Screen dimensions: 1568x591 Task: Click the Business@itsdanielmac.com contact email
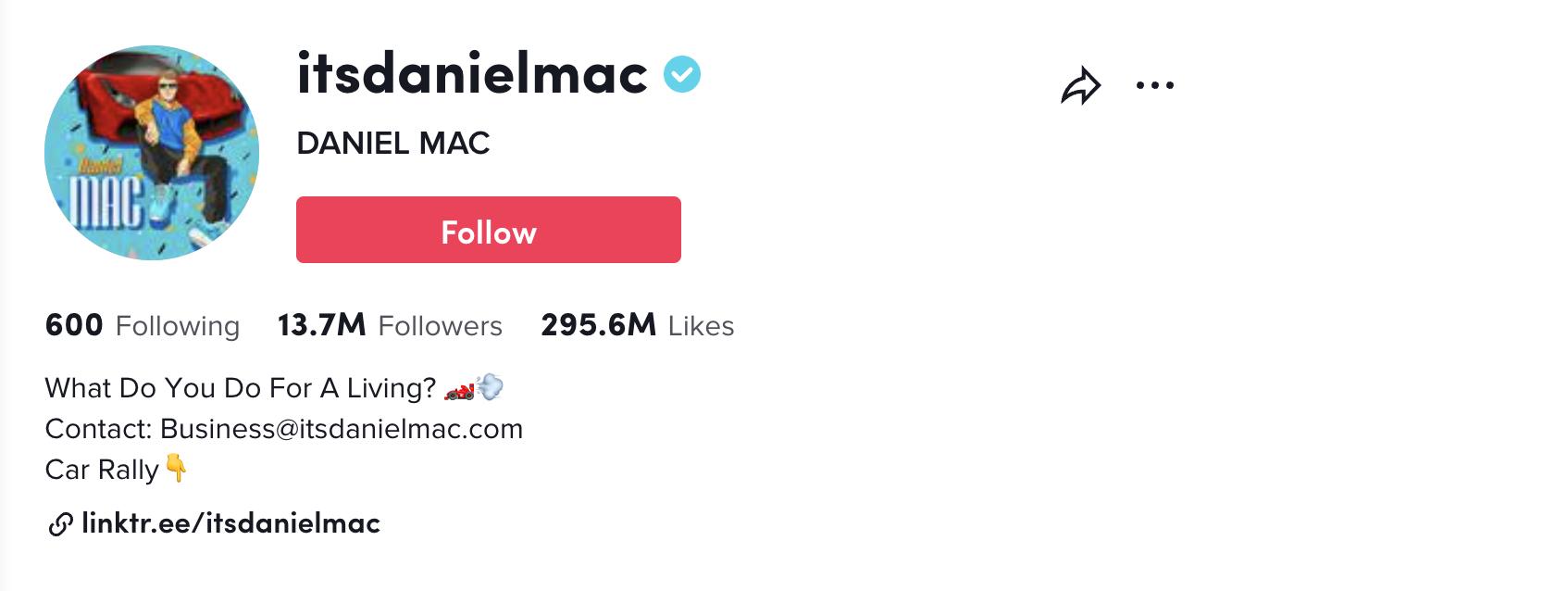point(342,429)
